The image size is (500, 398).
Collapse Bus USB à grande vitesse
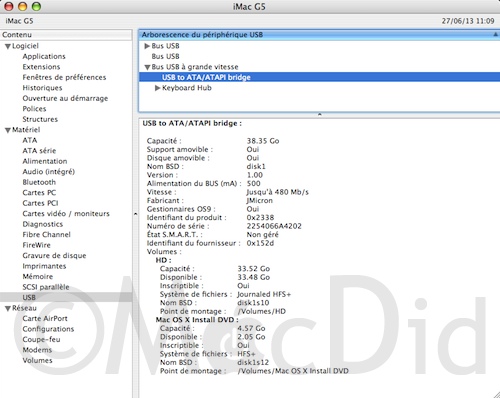point(147,67)
